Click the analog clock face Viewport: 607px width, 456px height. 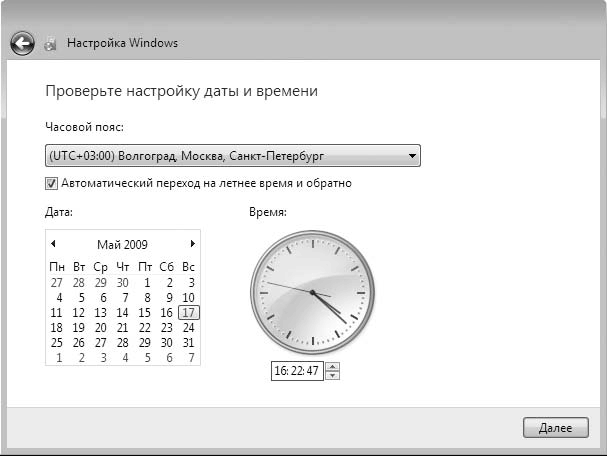point(312,293)
